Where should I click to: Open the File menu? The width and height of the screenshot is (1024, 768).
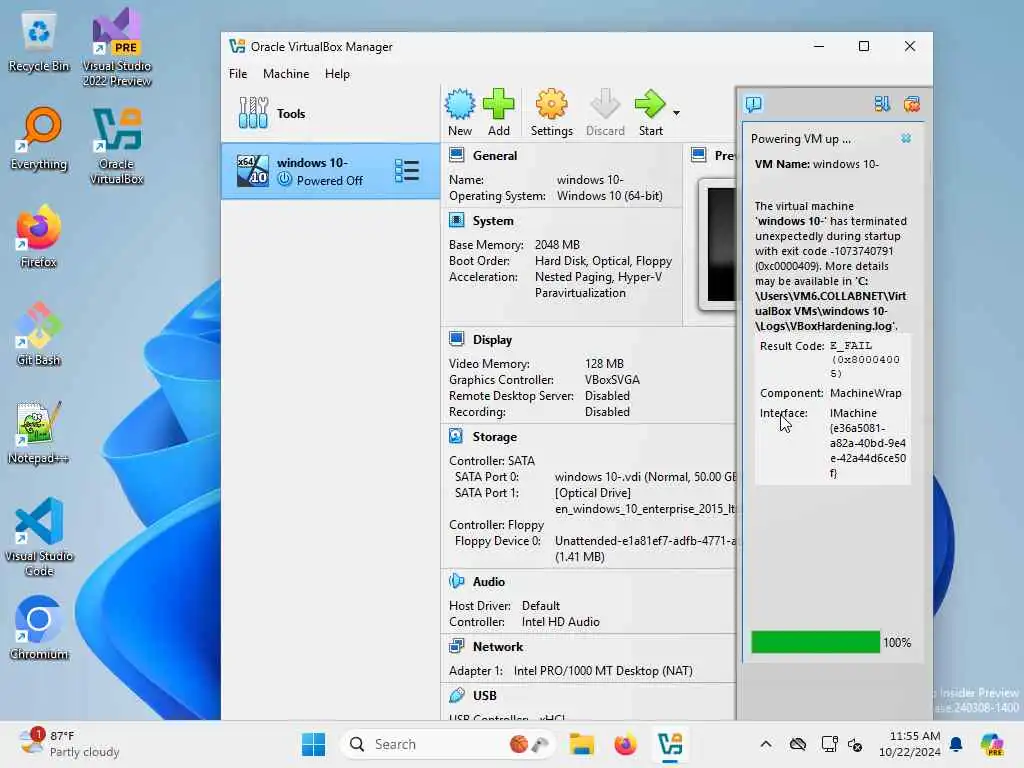click(x=238, y=74)
